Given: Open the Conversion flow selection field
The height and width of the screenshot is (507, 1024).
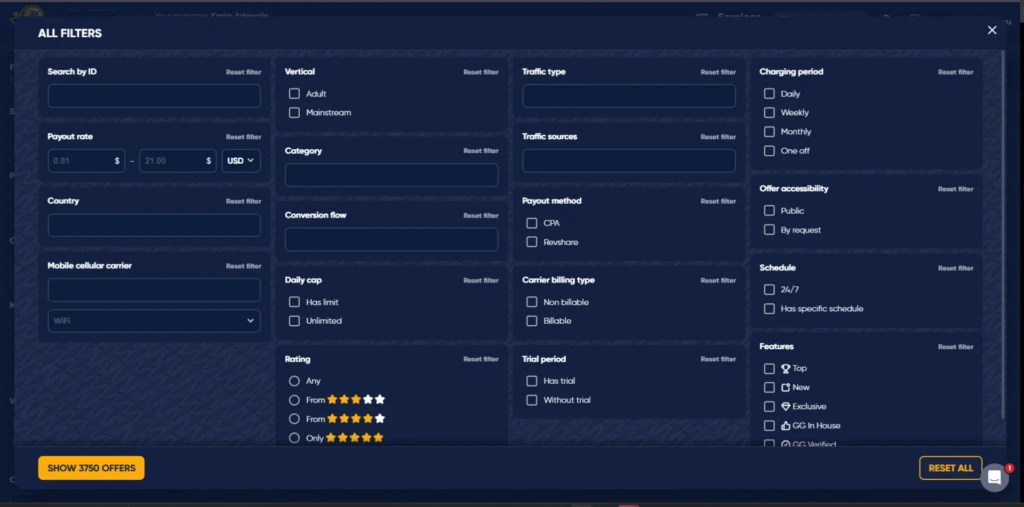Looking at the screenshot, I should coord(391,240).
